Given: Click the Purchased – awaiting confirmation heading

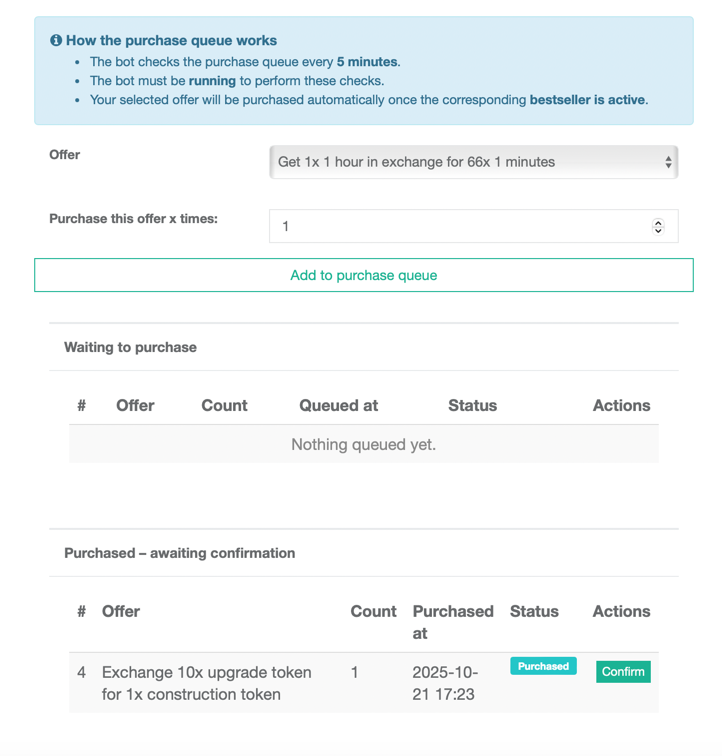Looking at the screenshot, I should click(179, 553).
